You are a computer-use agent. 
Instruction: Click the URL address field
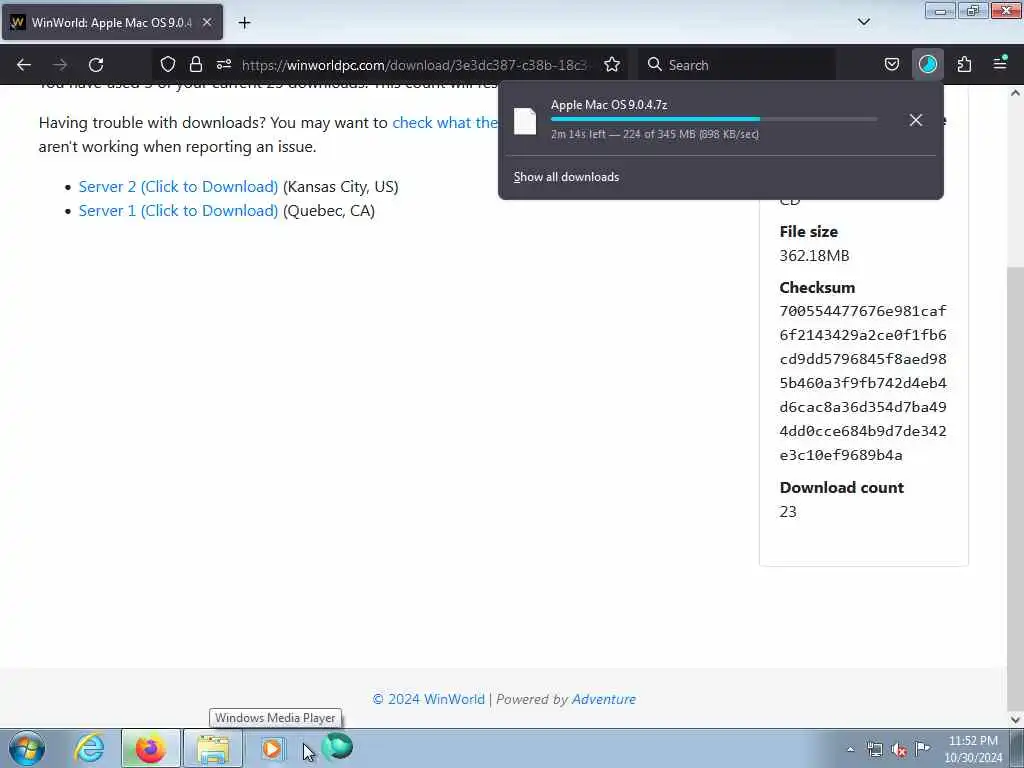click(x=415, y=65)
